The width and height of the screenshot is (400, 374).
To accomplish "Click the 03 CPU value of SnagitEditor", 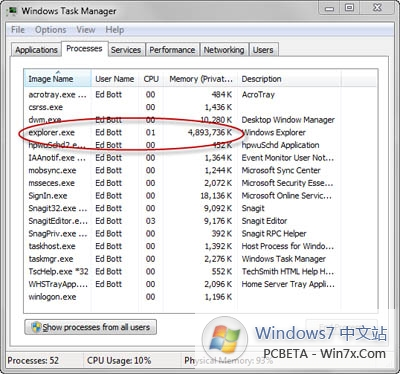I will [150, 221].
